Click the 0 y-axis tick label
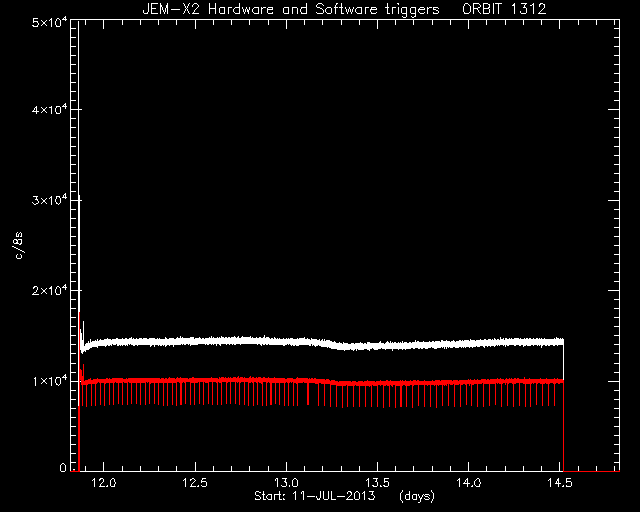 [x=62, y=468]
